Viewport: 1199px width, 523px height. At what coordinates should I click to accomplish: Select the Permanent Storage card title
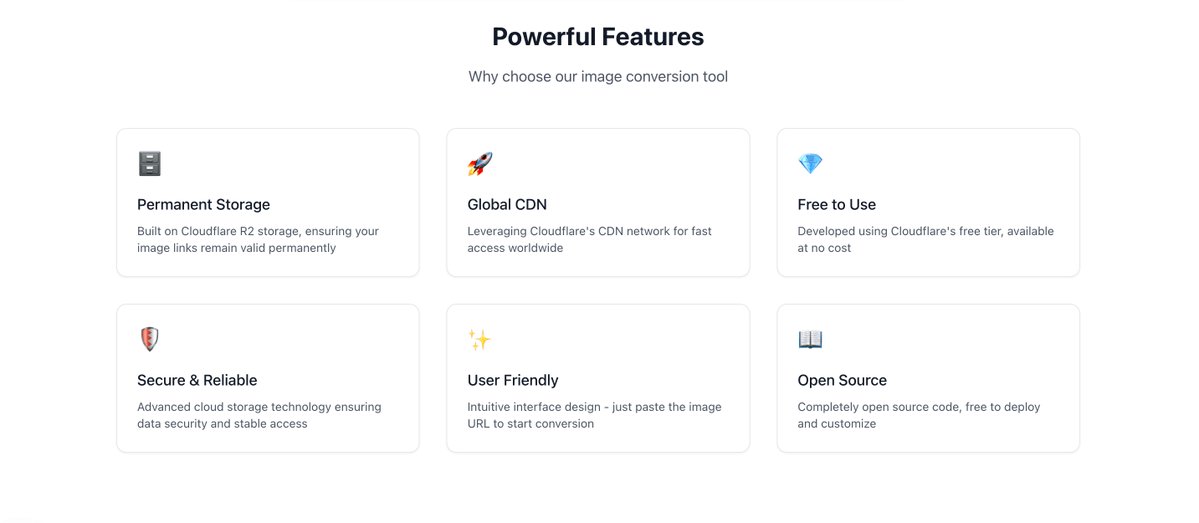pos(203,204)
